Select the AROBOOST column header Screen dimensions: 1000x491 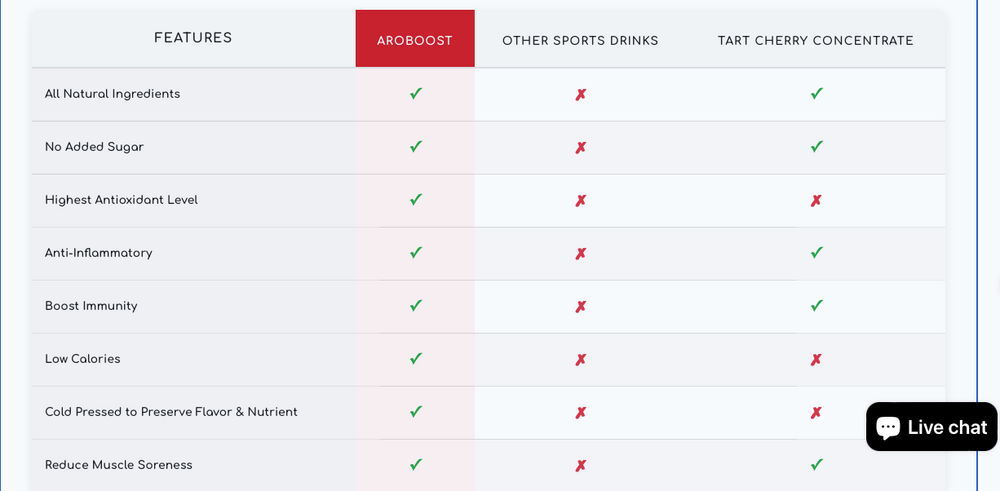[415, 41]
